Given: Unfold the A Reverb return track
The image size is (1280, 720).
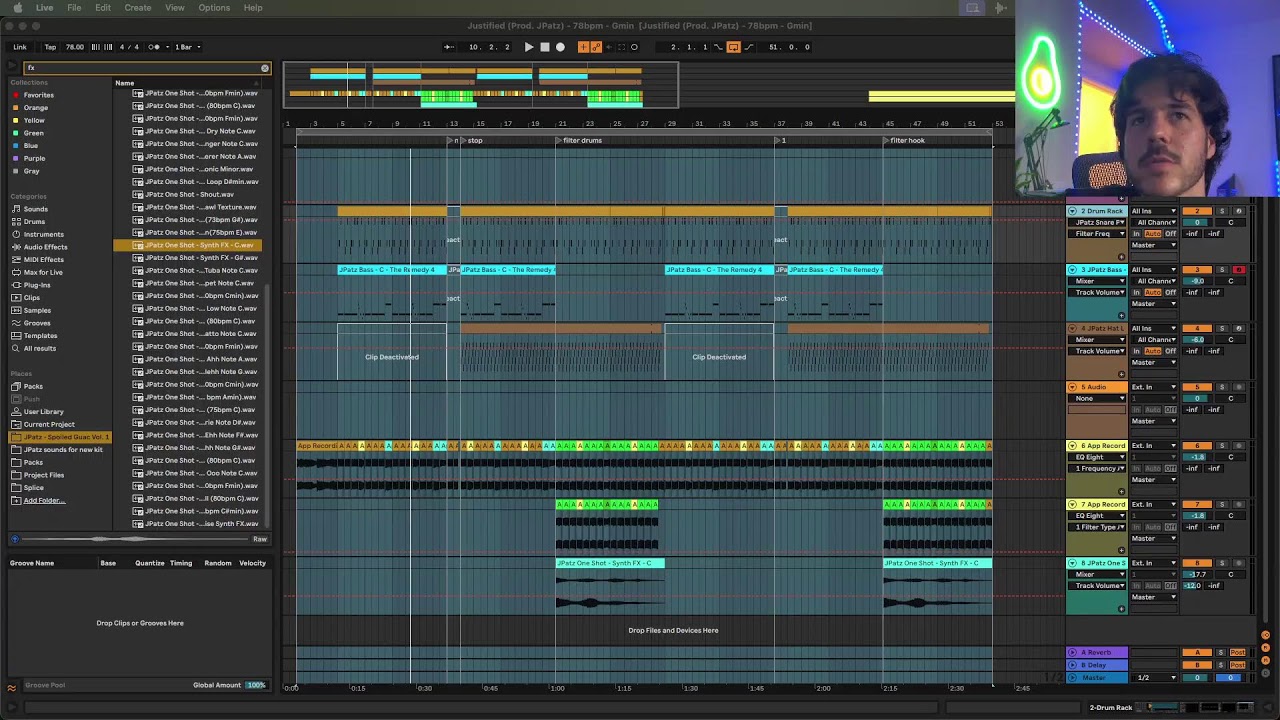Looking at the screenshot, I should tap(1073, 653).
